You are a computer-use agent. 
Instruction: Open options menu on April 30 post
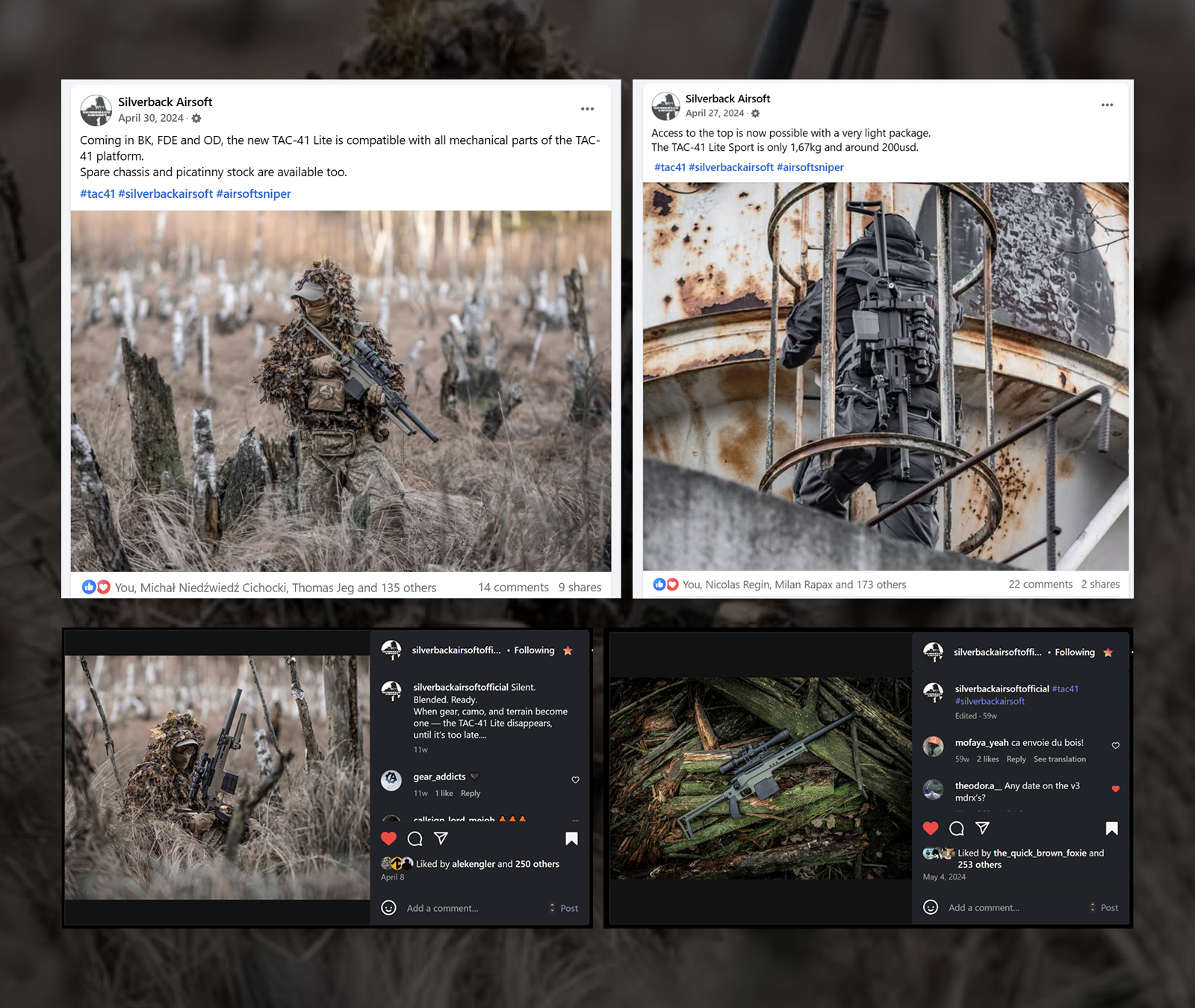coord(587,109)
